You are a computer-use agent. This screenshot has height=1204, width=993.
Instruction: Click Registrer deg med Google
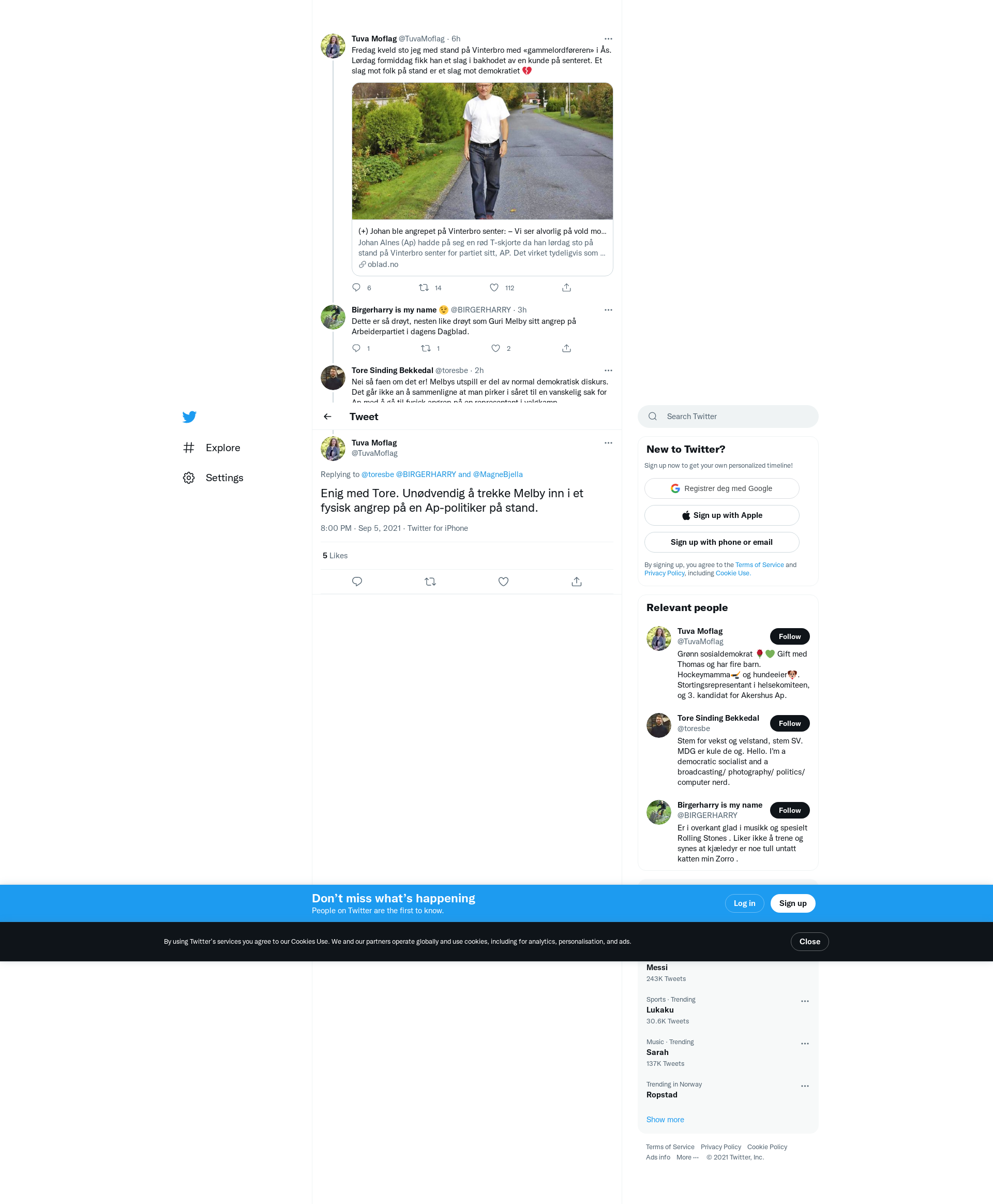pos(721,488)
